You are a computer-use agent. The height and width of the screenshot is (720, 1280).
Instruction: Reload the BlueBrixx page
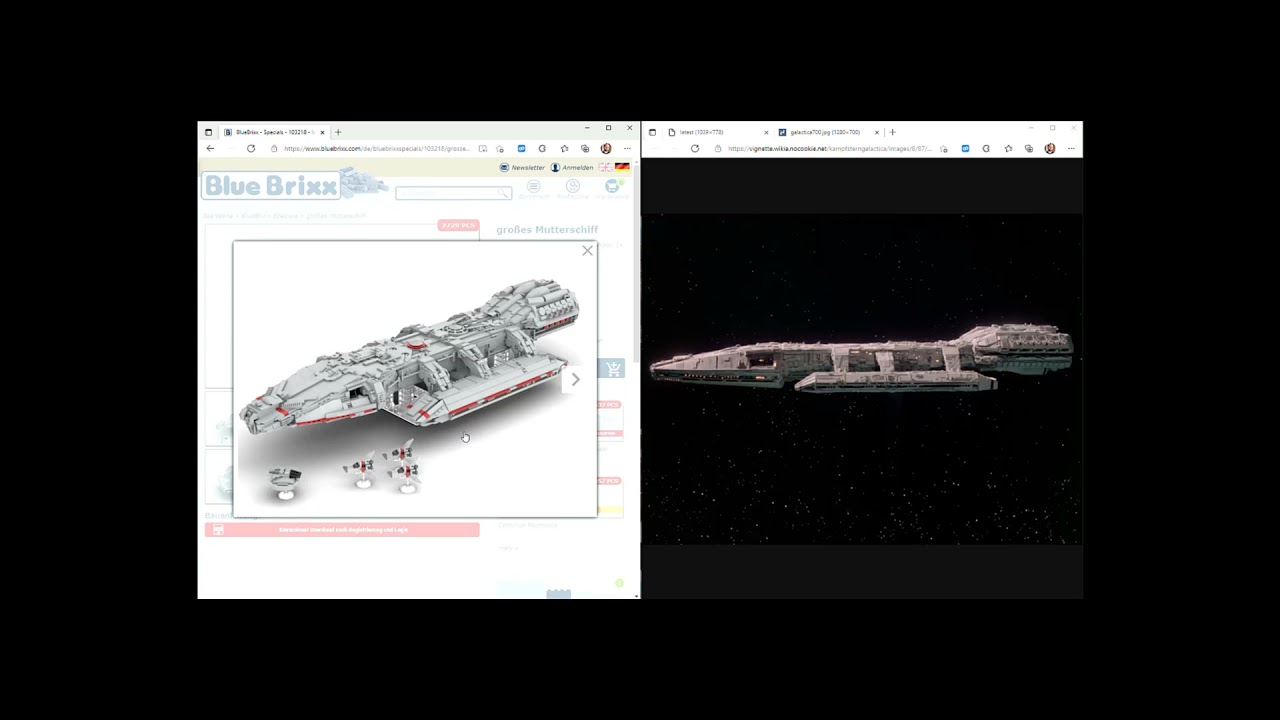pos(251,148)
